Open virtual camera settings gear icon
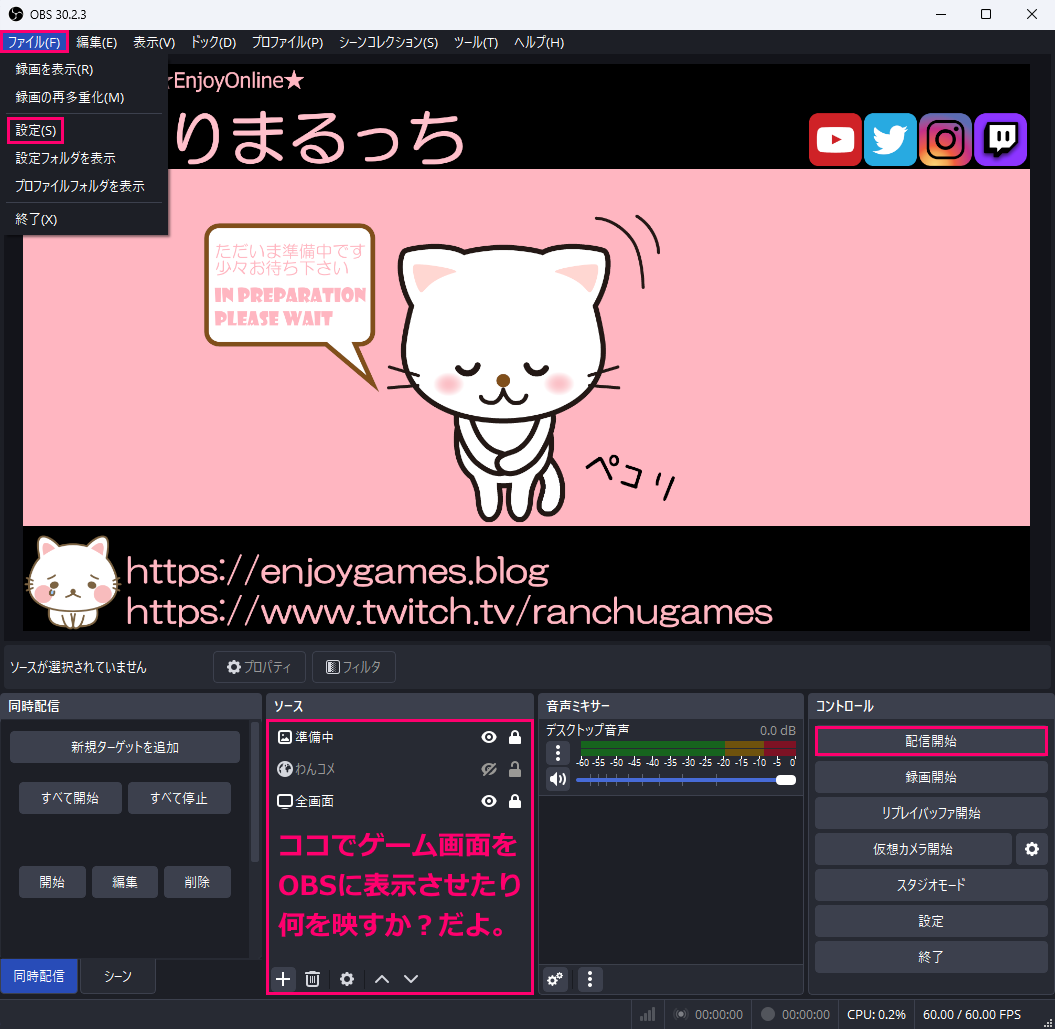Screen dimensions: 1055x1029 tap(1031, 849)
